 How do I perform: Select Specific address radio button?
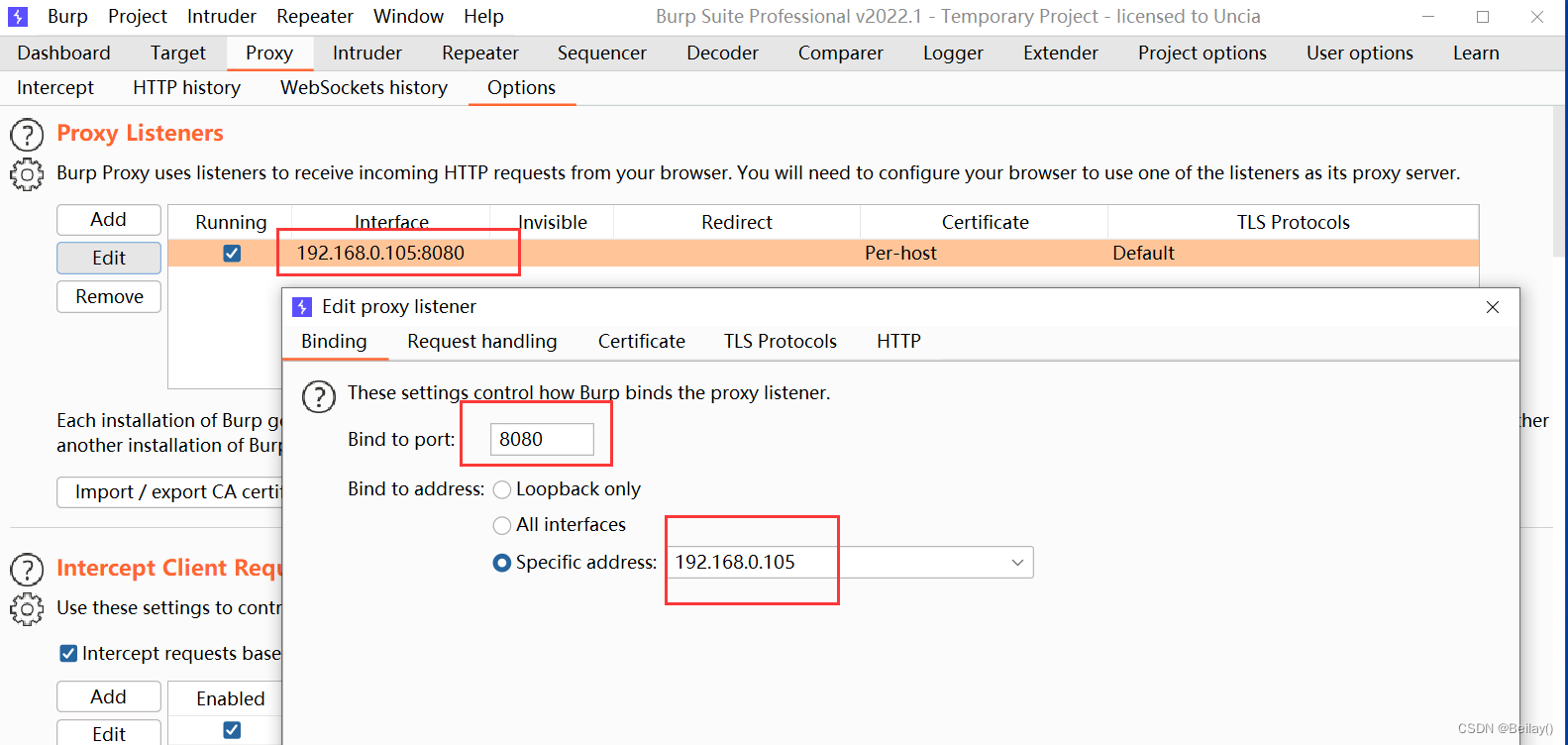502,563
